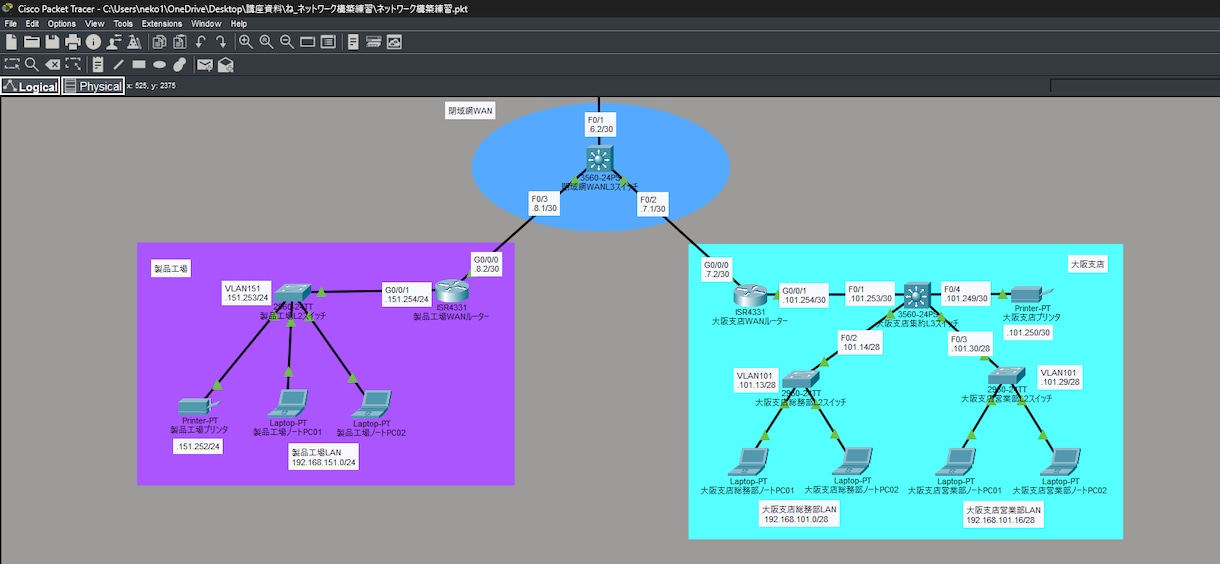The width and height of the screenshot is (1220, 564).
Task: Redo the last action
Action: pyautogui.click(x=220, y=42)
